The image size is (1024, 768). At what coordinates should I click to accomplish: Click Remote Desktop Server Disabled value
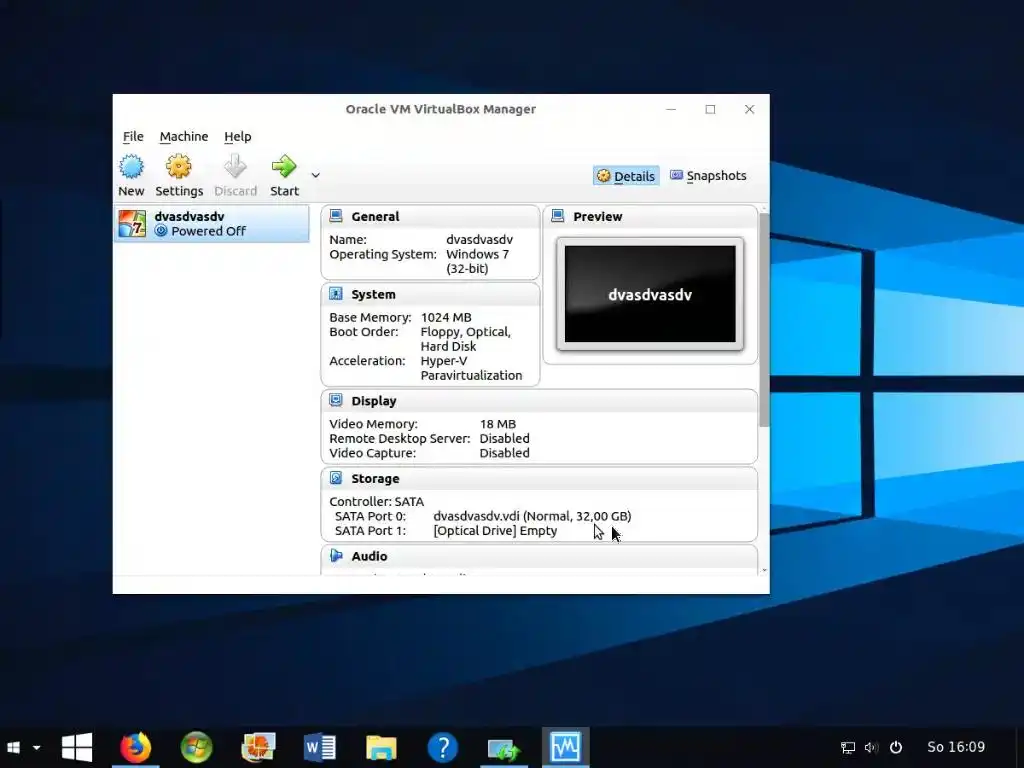(504, 438)
